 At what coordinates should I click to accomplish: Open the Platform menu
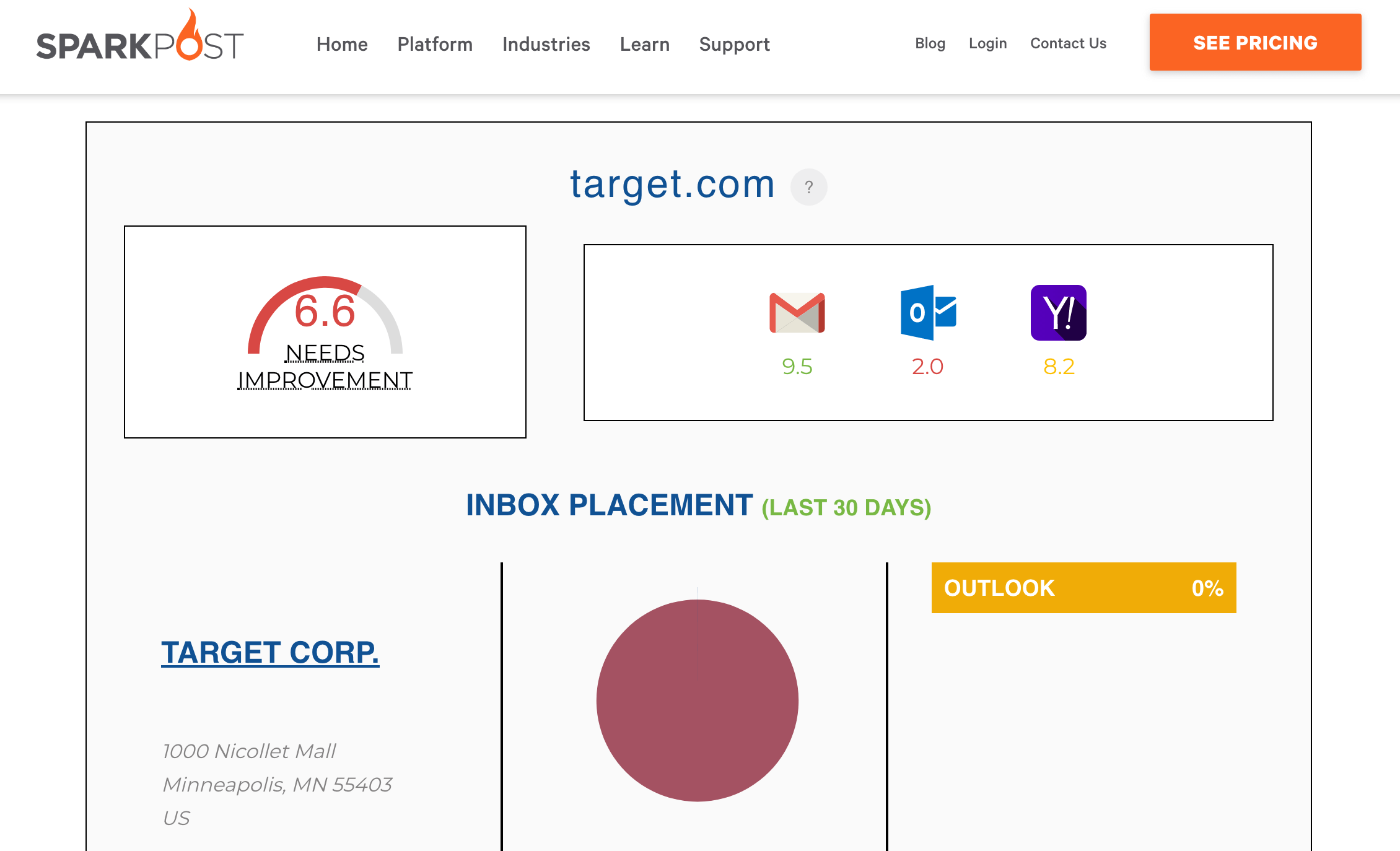click(435, 45)
